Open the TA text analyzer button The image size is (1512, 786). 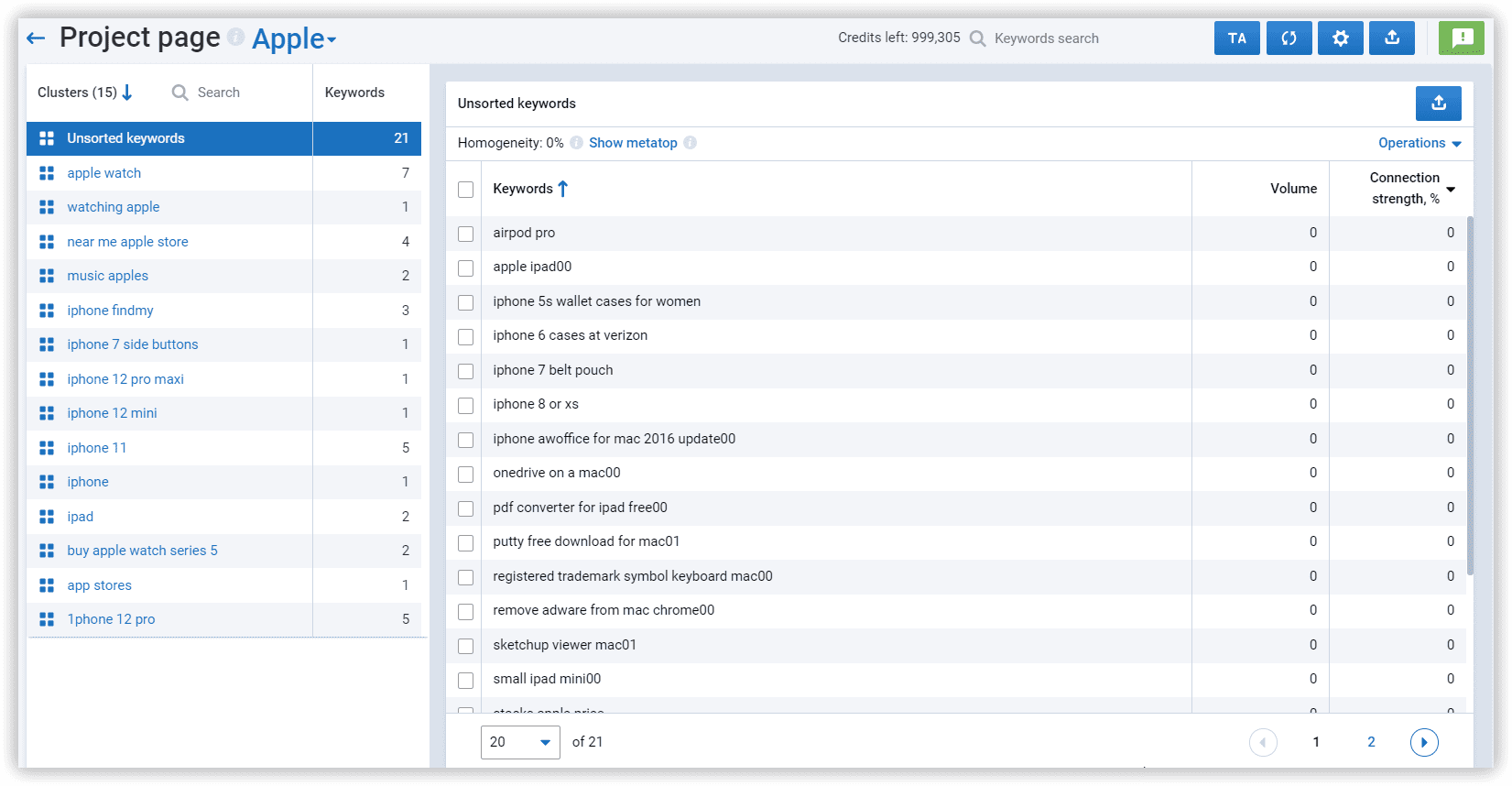(x=1236, y=38)
